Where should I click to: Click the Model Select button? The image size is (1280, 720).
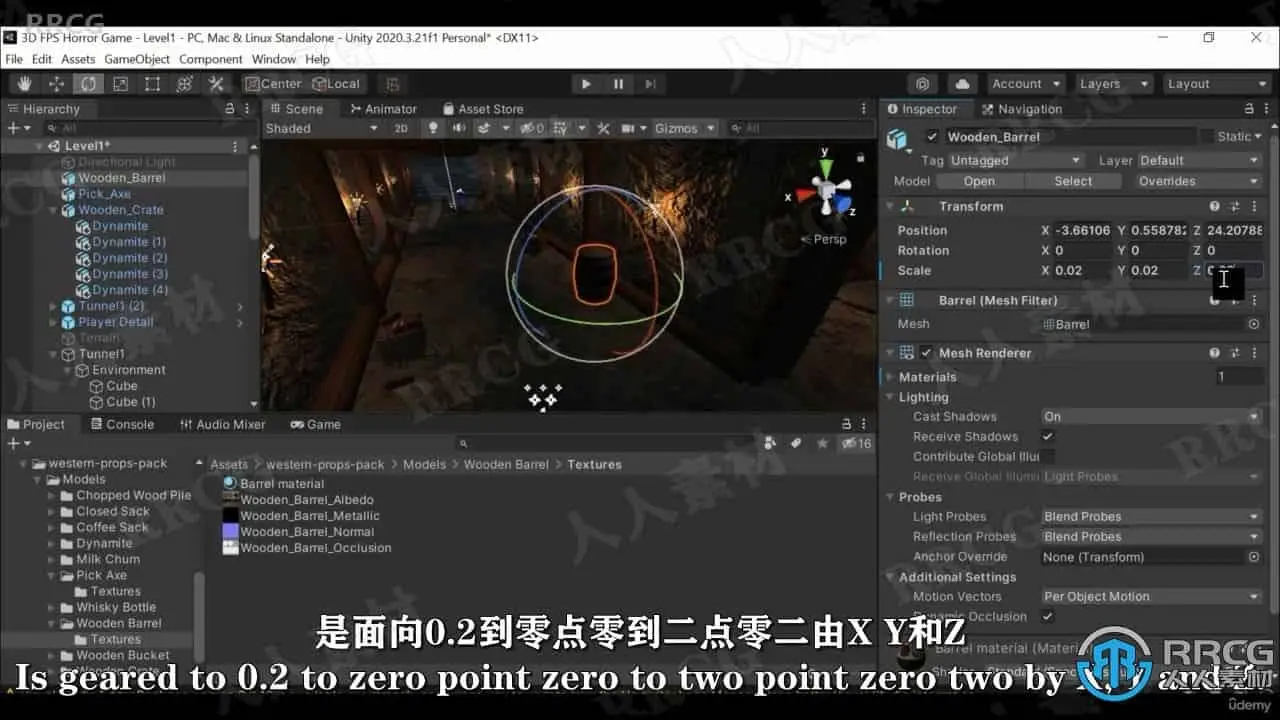(x=1073, y=181)
